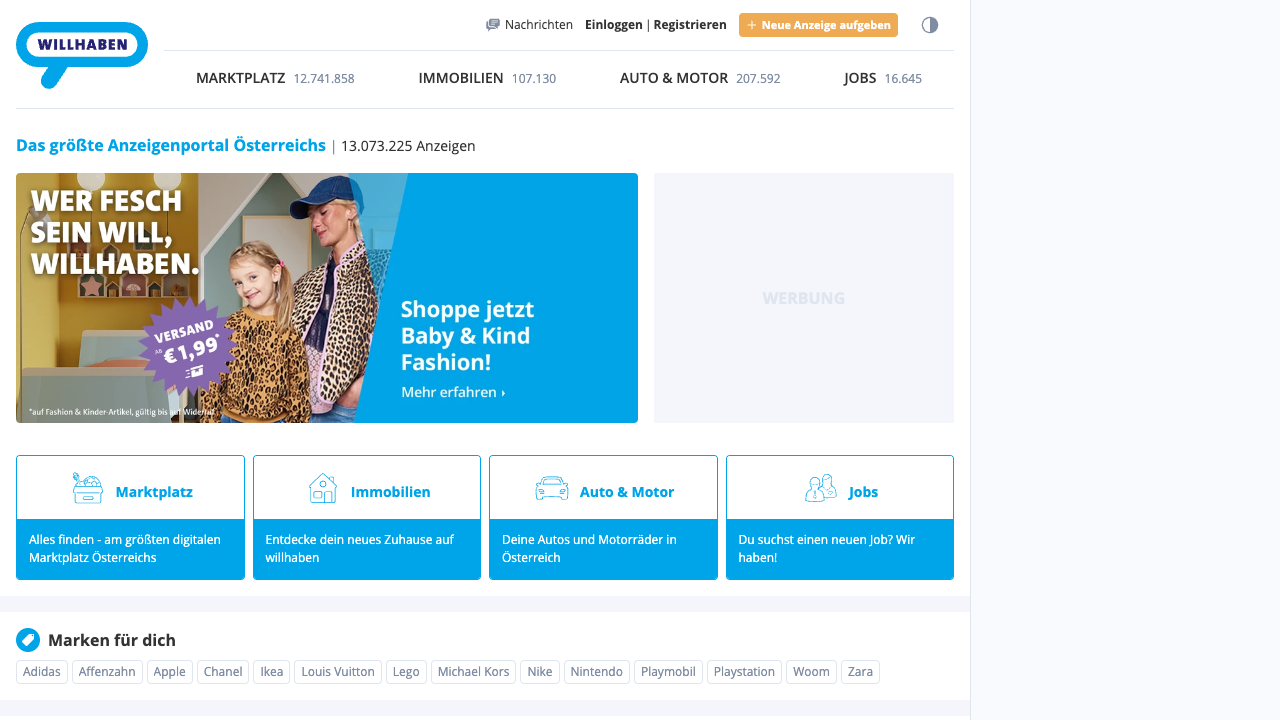Select the Playstation brand tag

click(x=744, y=672)
